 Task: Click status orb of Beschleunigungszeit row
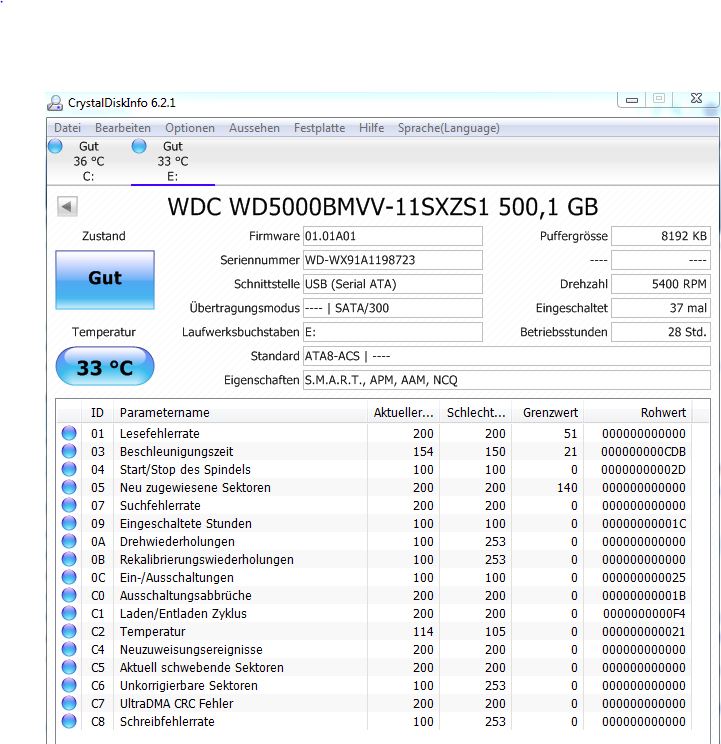(69, 451)
